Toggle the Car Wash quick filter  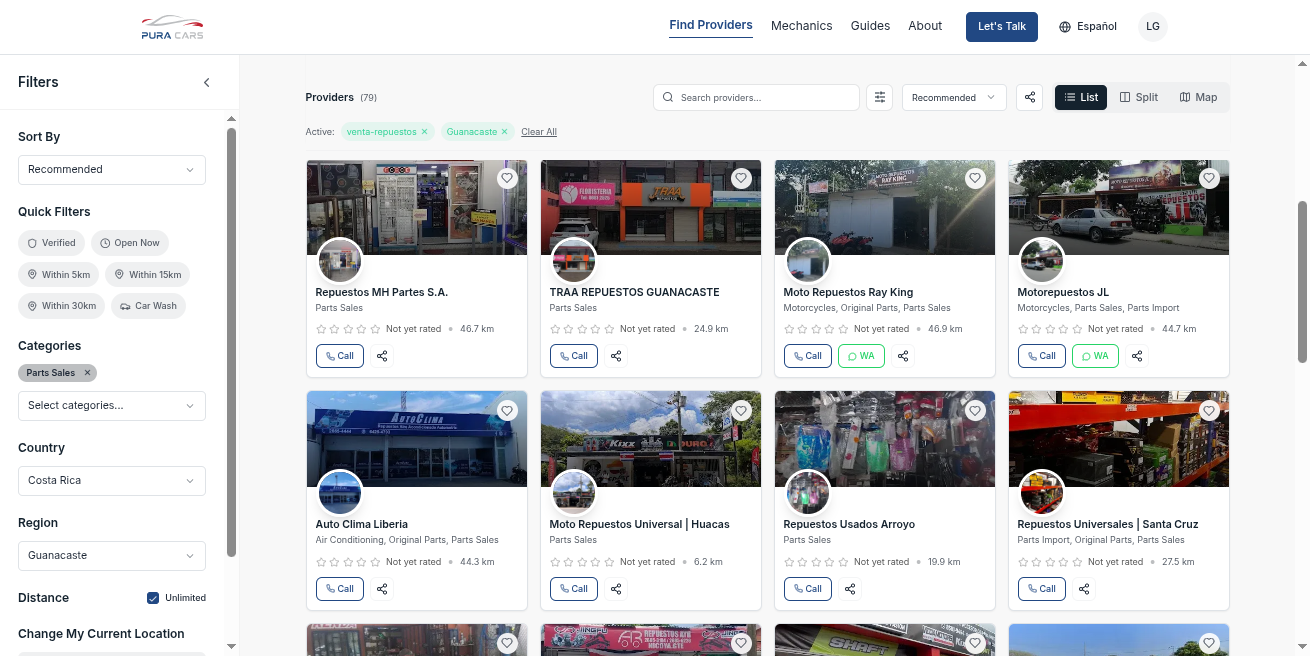click(148, 306)
